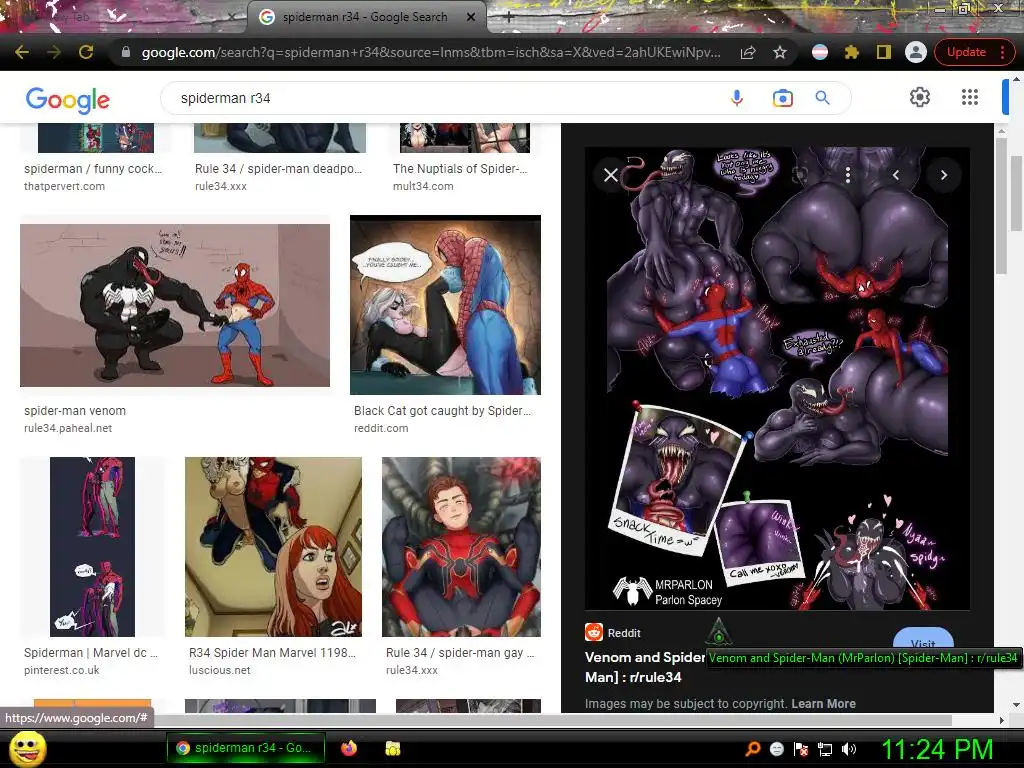The width and height of the screenshot is (1024, 768).
Task: Toggle the browser side panel icon
Action: click(884, 52)
